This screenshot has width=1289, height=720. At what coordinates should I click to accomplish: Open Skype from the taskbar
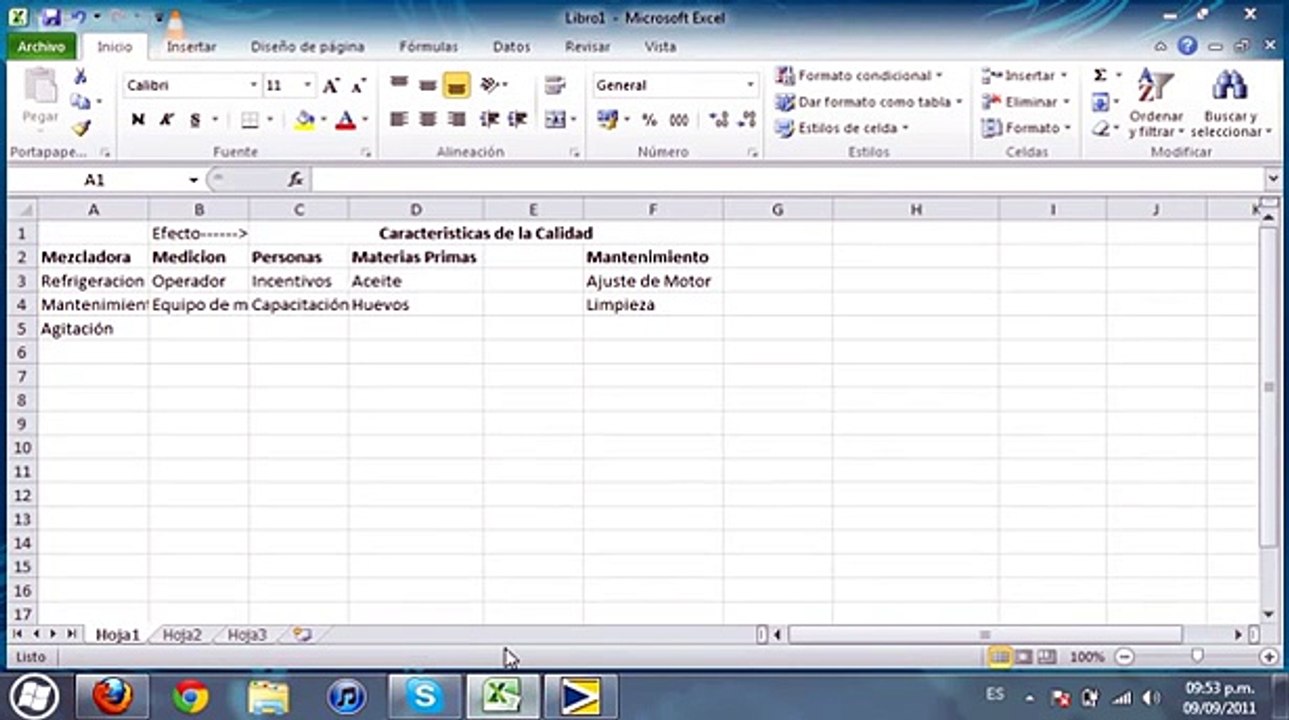tap(425, 696)
